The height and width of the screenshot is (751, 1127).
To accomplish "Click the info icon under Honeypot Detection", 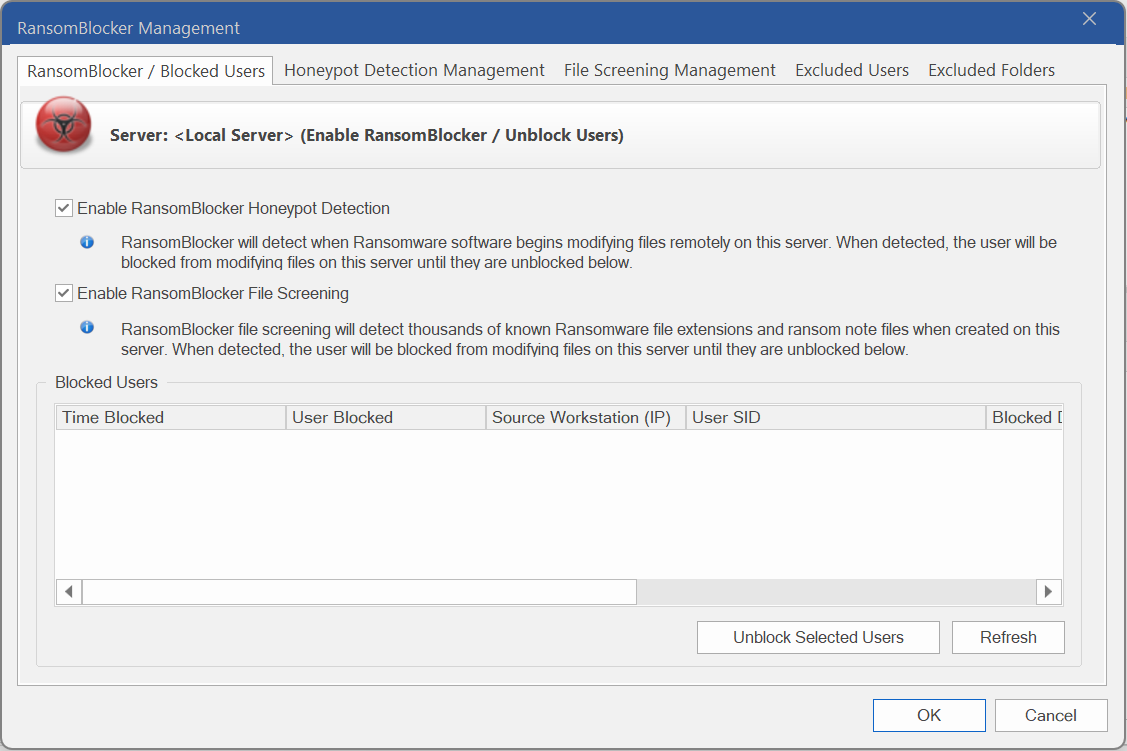I will 87,242.
